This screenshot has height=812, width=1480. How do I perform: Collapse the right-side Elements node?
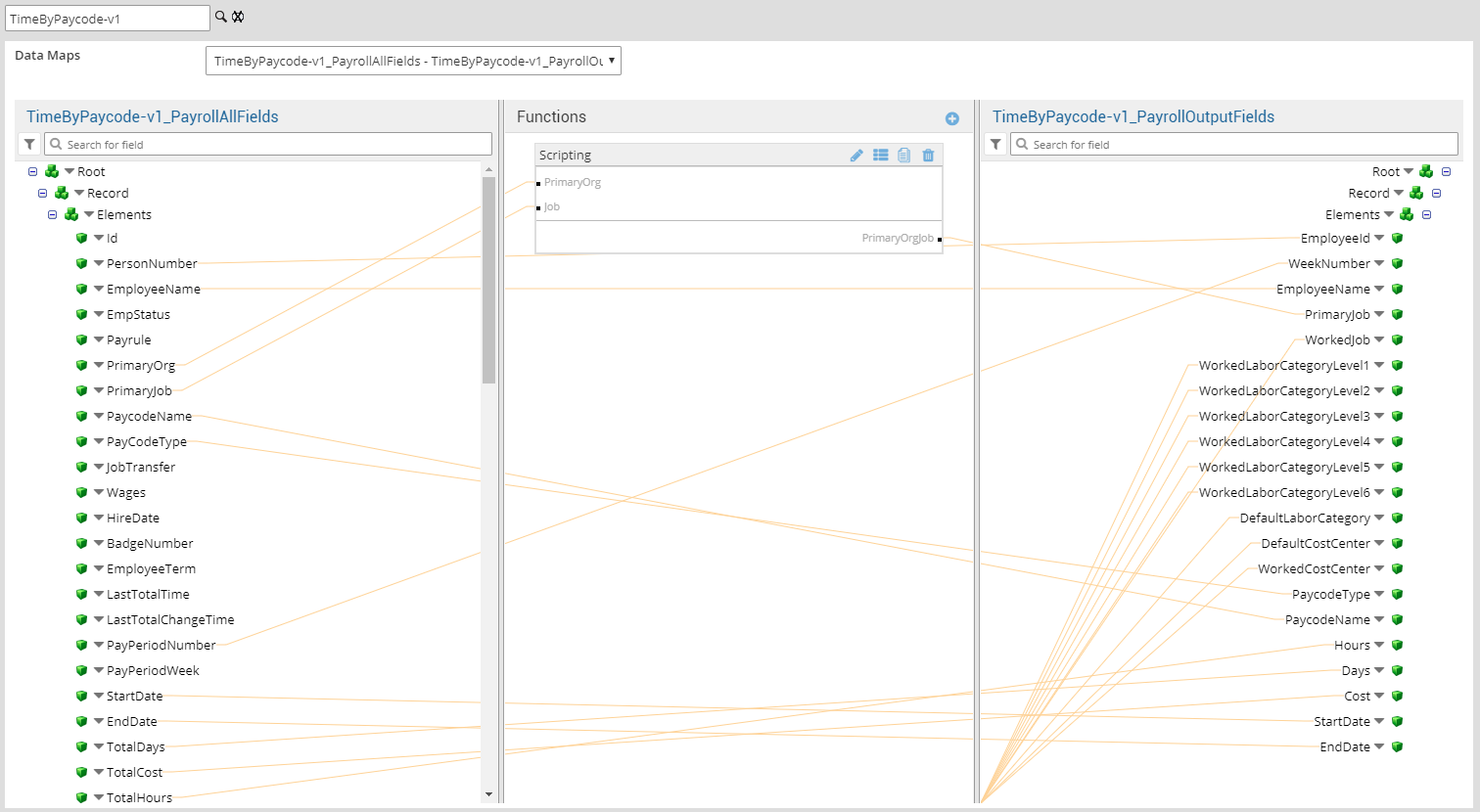point(1426,215)
